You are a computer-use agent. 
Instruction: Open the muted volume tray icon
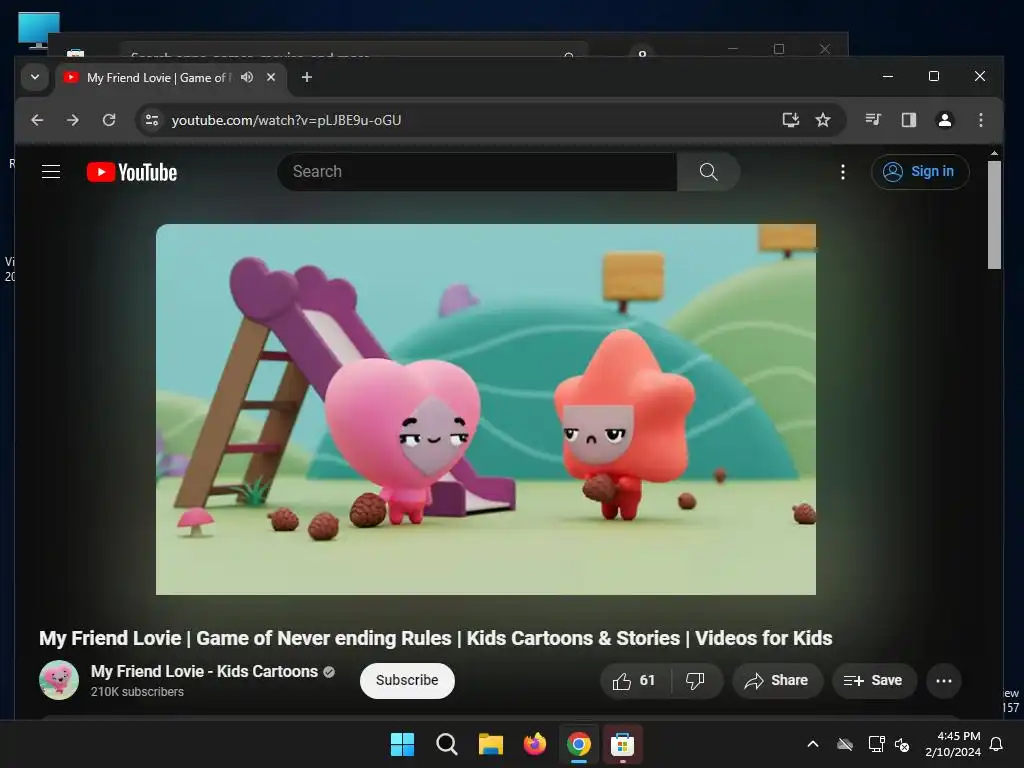[903, 744]
